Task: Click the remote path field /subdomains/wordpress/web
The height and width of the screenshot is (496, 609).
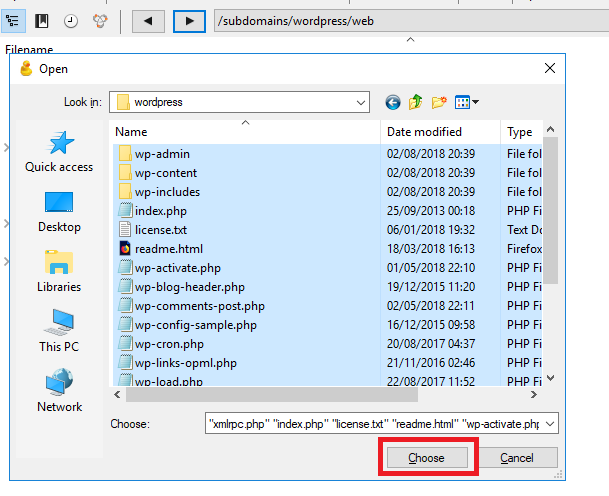Action: 411,21
